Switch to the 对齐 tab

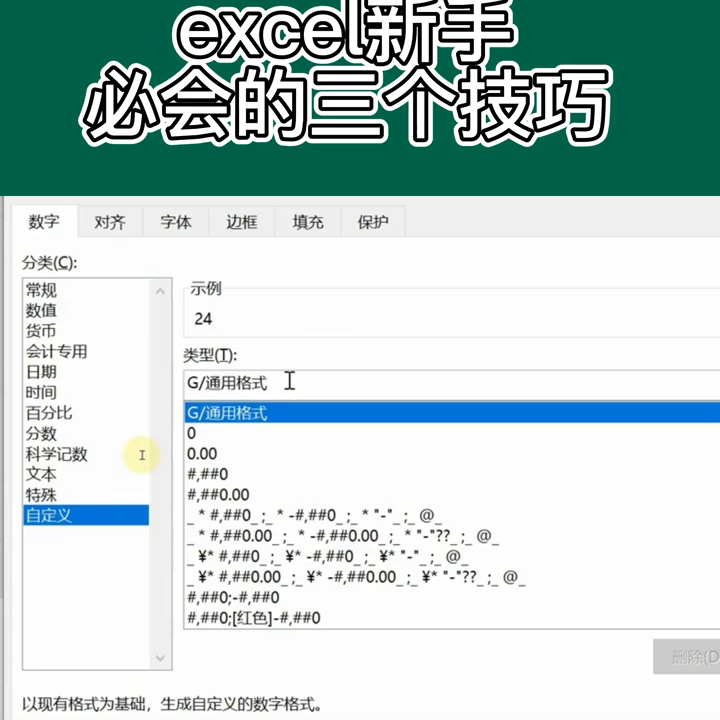pos(110,222)
